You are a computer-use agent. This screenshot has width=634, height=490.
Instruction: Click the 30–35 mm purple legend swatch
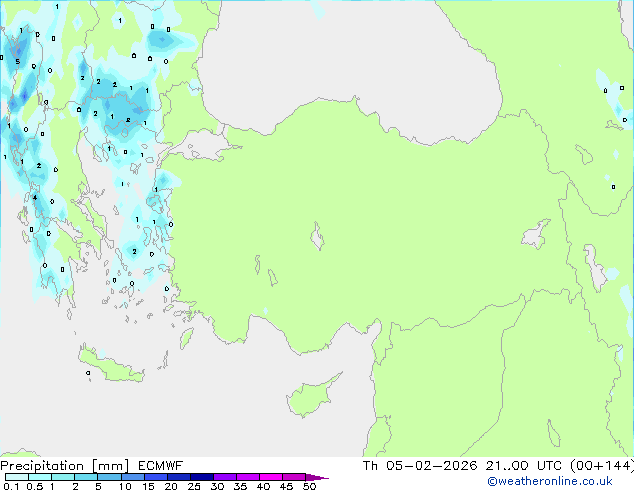pos(224,477)
